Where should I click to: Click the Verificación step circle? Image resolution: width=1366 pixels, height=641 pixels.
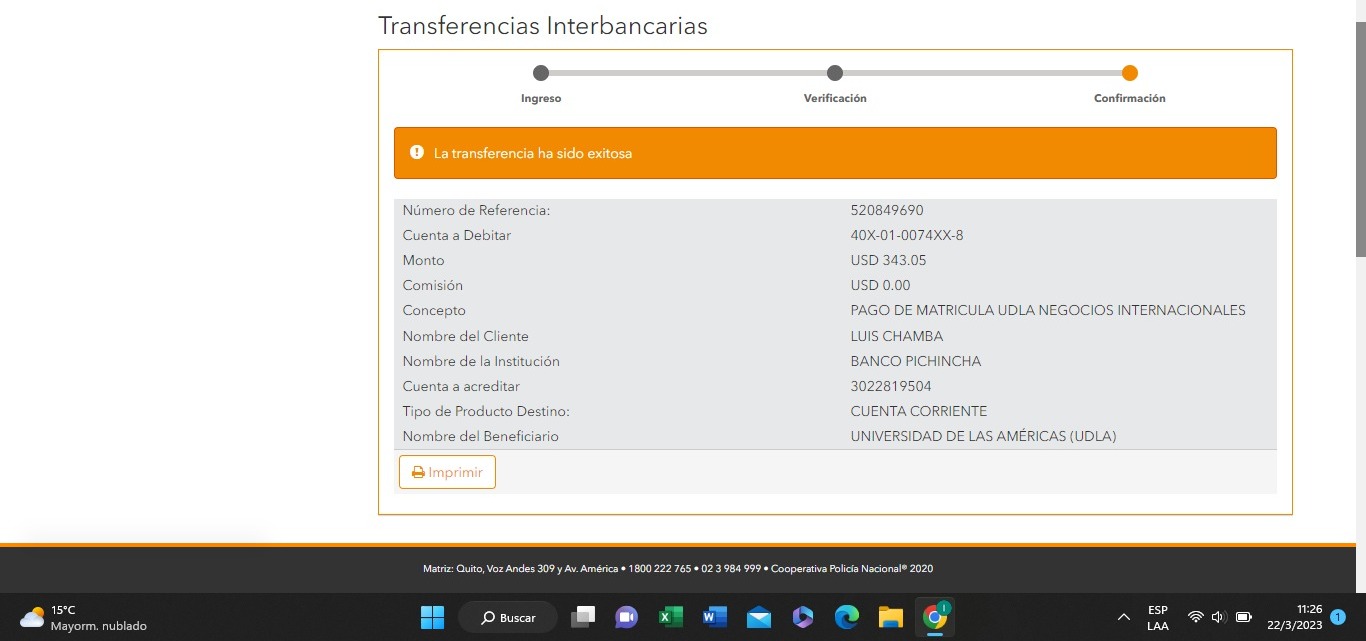click(x=835, y=73)
